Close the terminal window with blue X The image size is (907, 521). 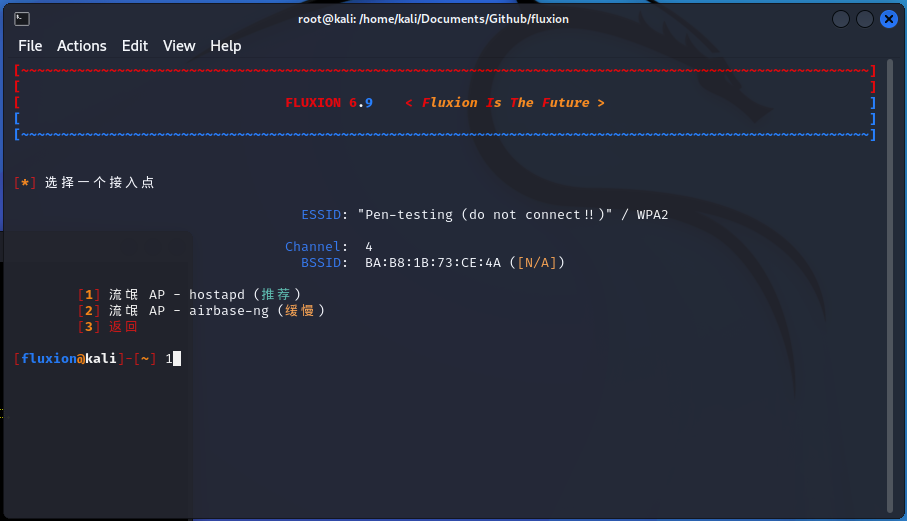[888, 19]
